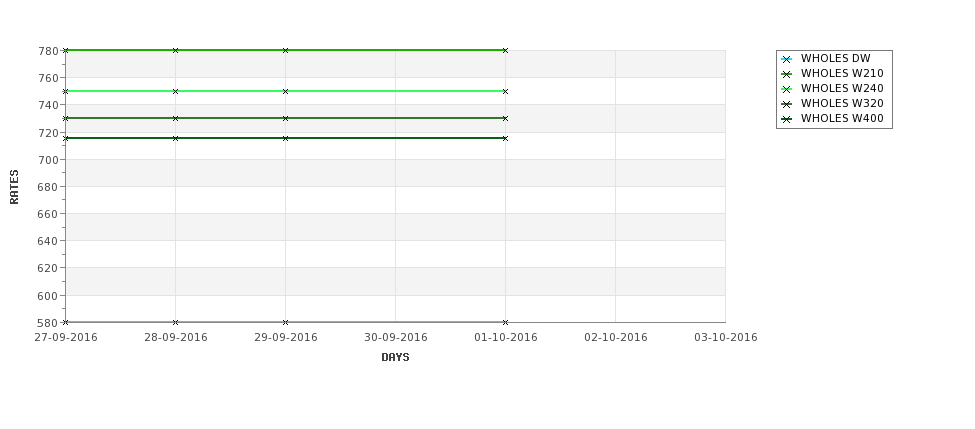Click the 716 data point on 29-09-2016
This screenshot has width=975, height=429.
[285, 138]
